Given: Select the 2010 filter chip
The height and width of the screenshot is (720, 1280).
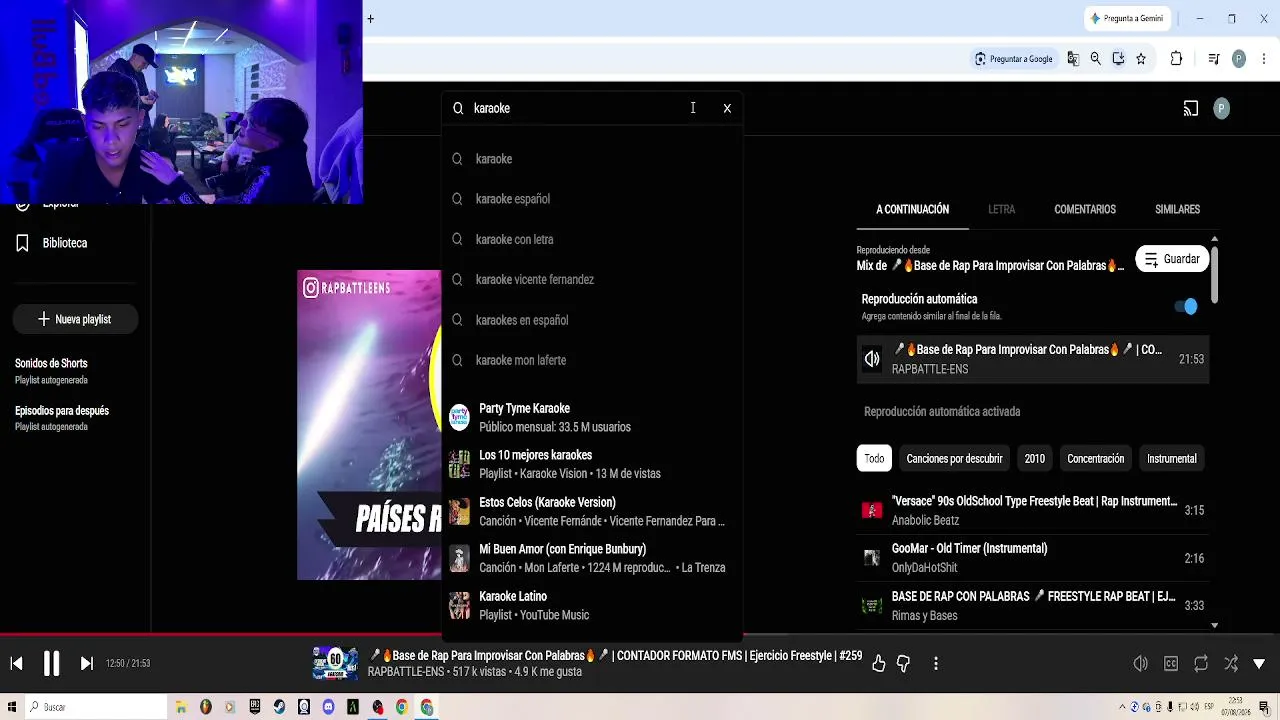Looking at the screenshot, I should (x=1034, y=459).
